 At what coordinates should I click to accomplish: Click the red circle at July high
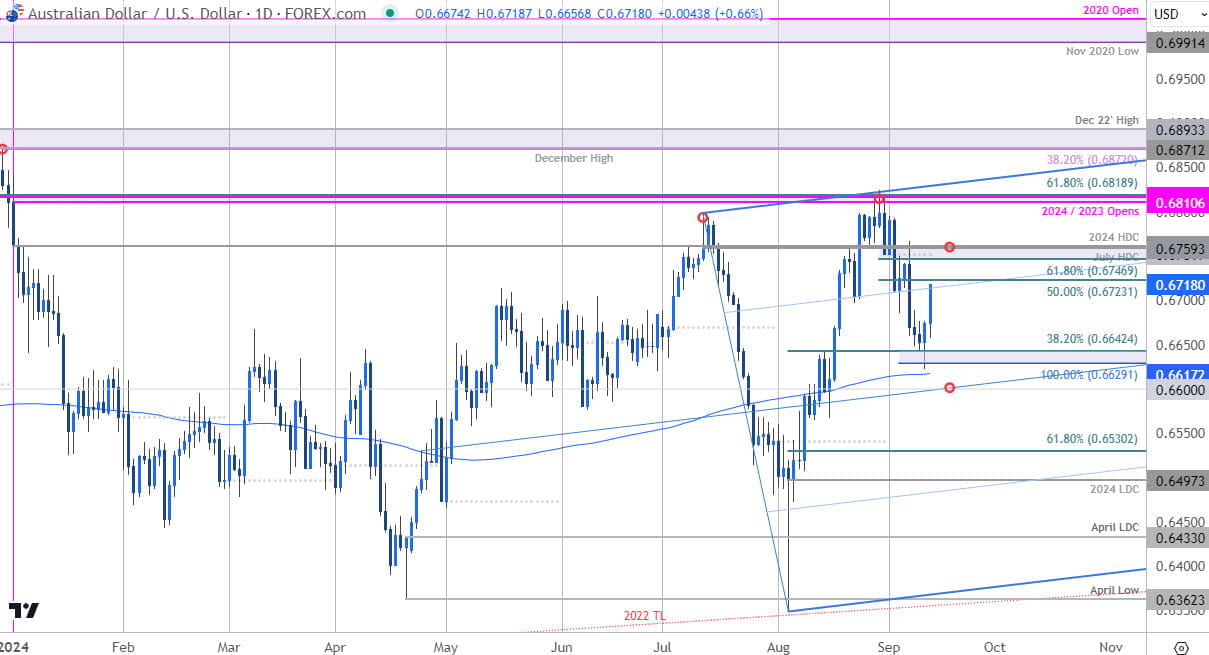(x=703, y=217)
